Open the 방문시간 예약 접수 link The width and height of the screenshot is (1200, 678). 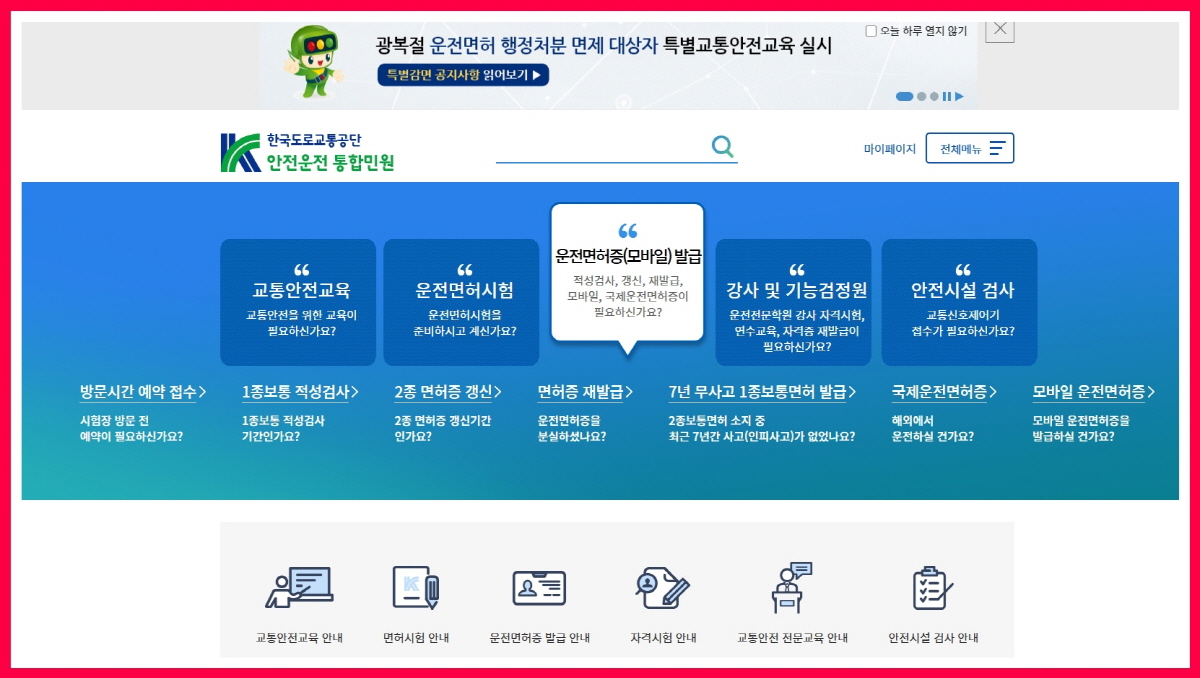coord(140,392)
